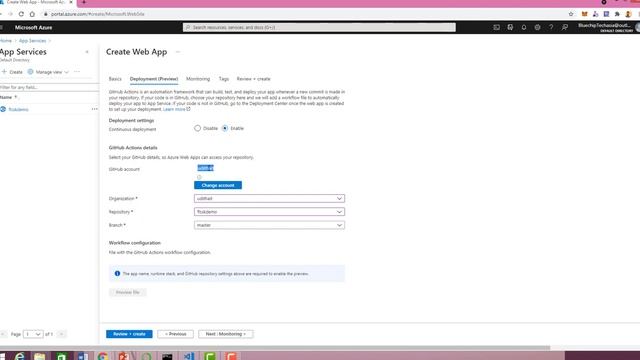Open Azure portal settings gear
Screen dimensions: 640x360
coord(538,27)
